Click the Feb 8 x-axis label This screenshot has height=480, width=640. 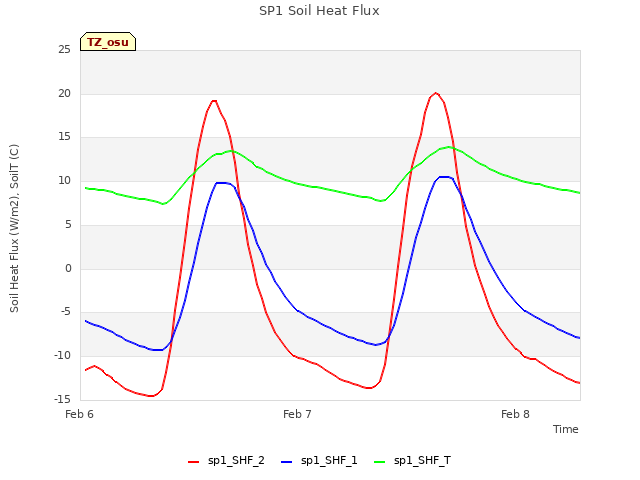pyautogui.click(x=515, y=414)
